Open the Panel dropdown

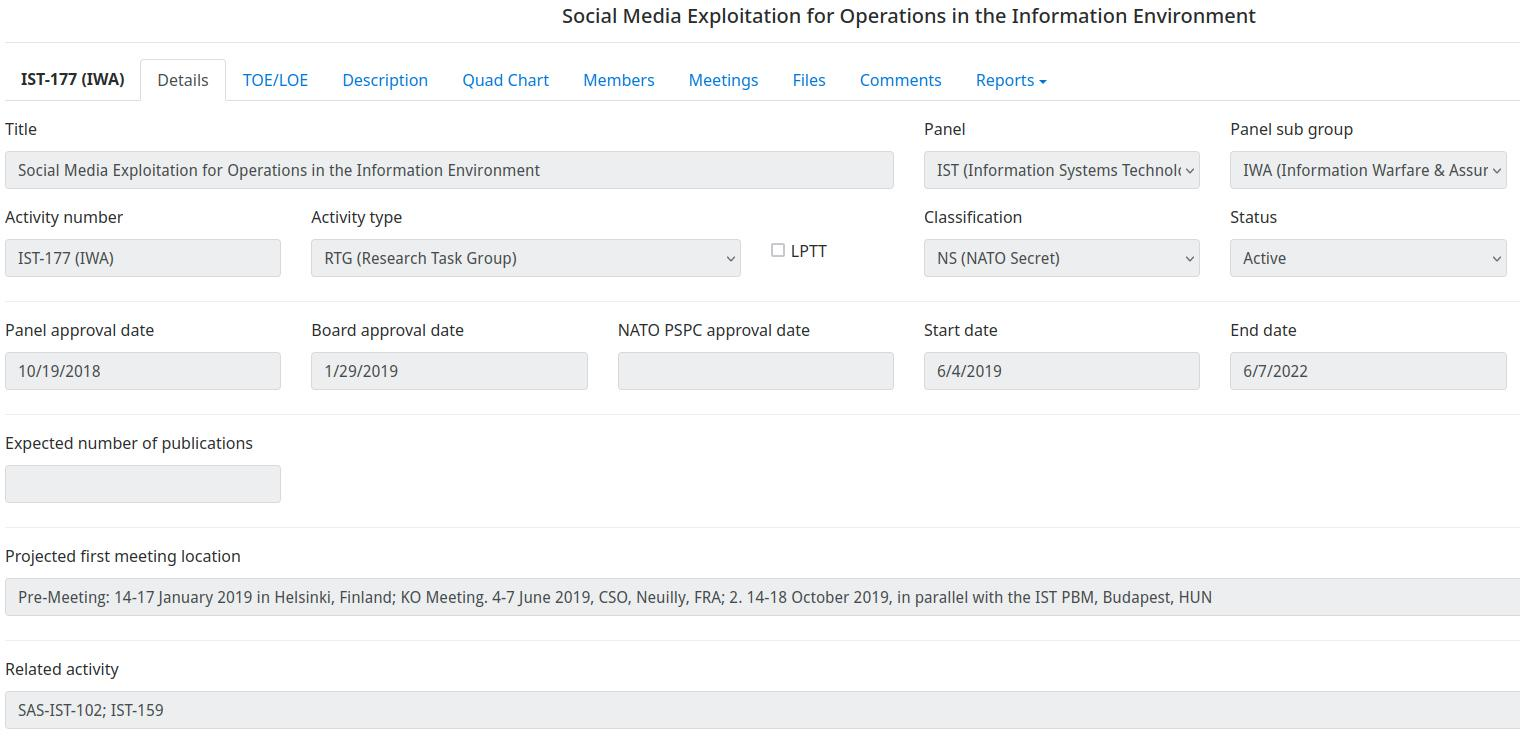pos(1061,170)
